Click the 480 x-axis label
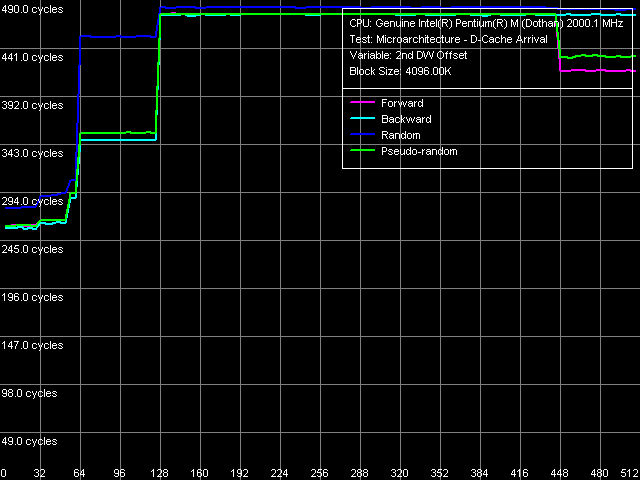Screen dimensions: 640x480 600,473
